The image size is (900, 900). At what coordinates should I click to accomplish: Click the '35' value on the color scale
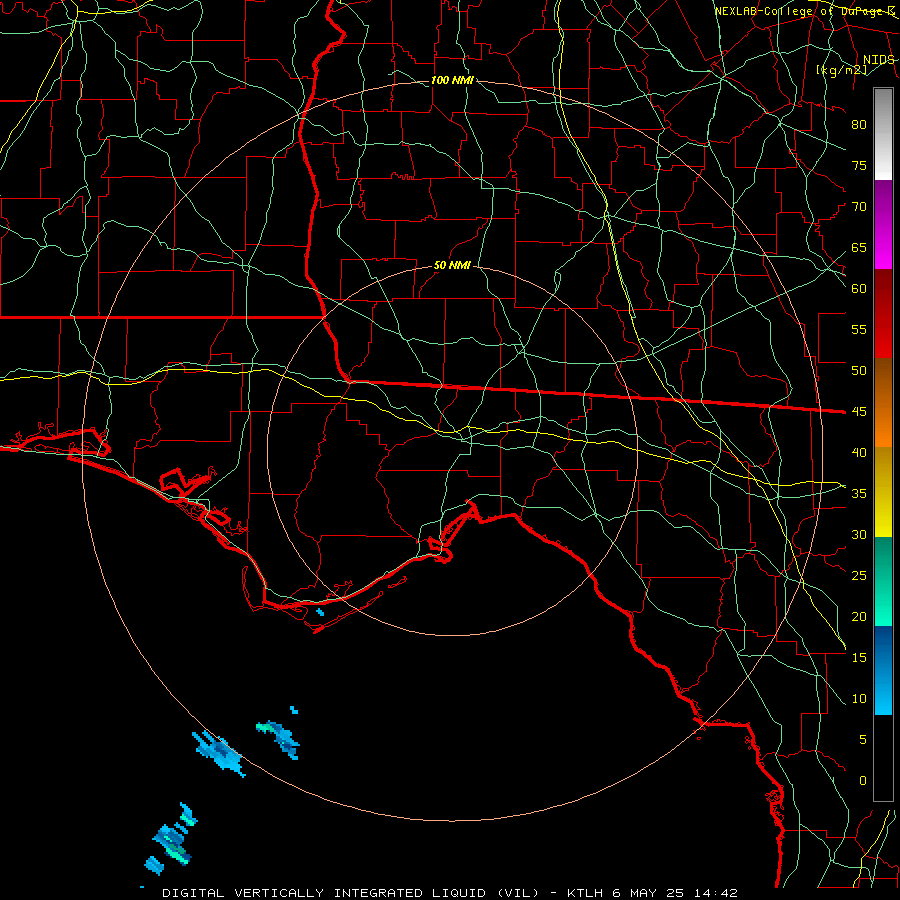pos(859,494)
